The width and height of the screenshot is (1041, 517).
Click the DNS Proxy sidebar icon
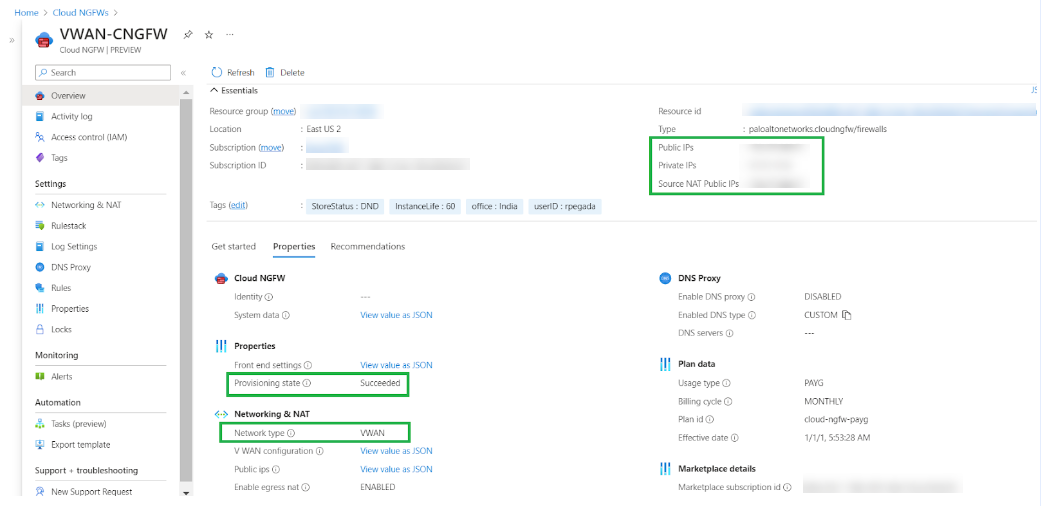39,267
